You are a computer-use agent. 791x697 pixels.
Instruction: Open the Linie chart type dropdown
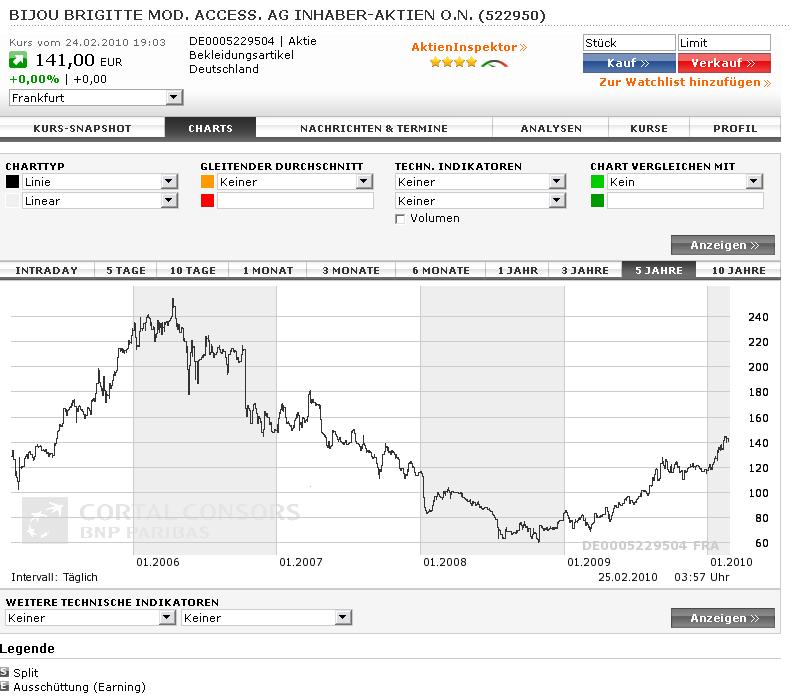(x=100, y=182)
